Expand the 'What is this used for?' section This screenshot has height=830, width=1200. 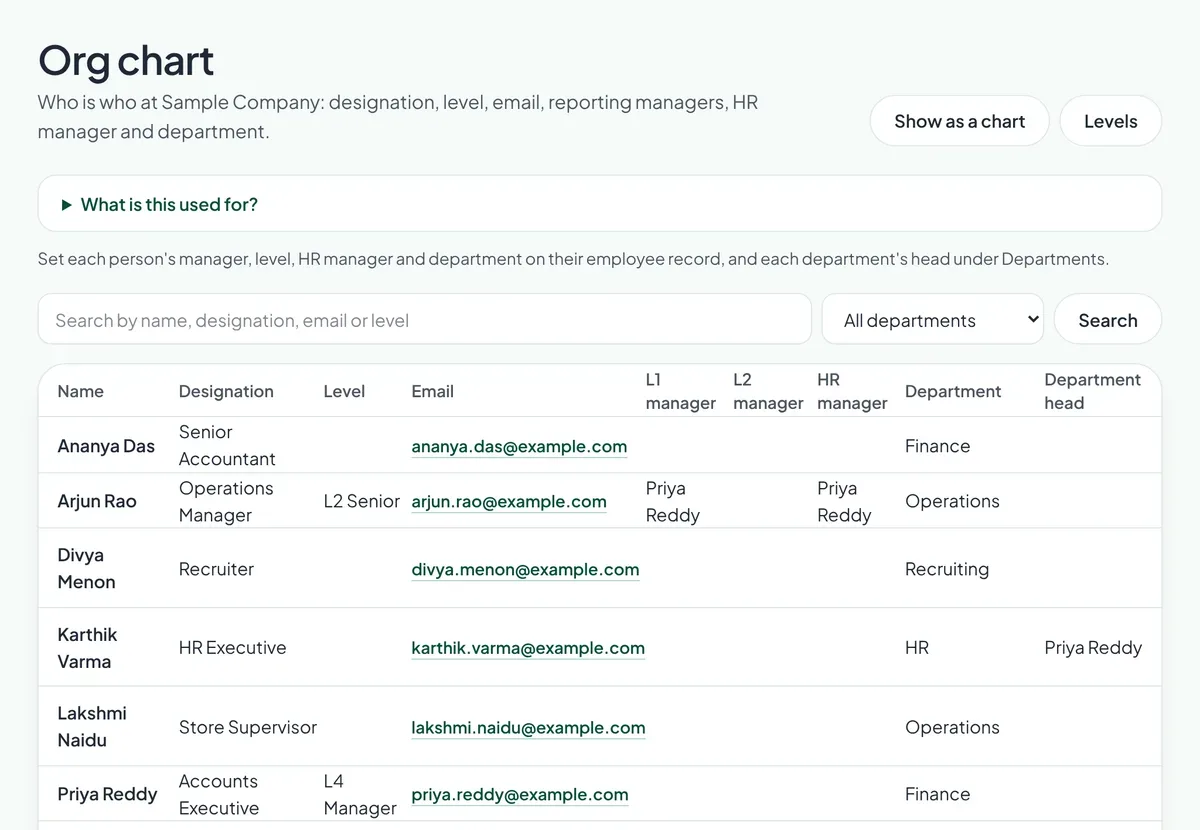pos(600,204)
